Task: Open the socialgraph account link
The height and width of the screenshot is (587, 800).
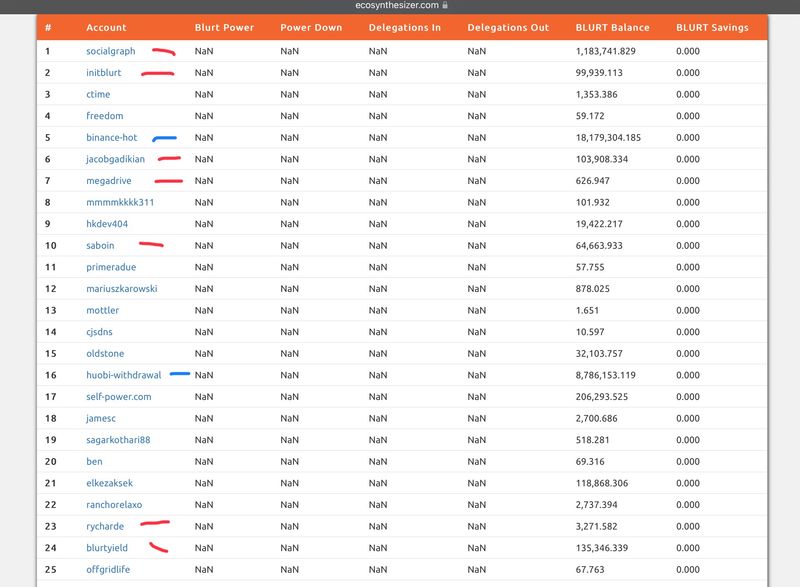Action: (x=110, y=51)
